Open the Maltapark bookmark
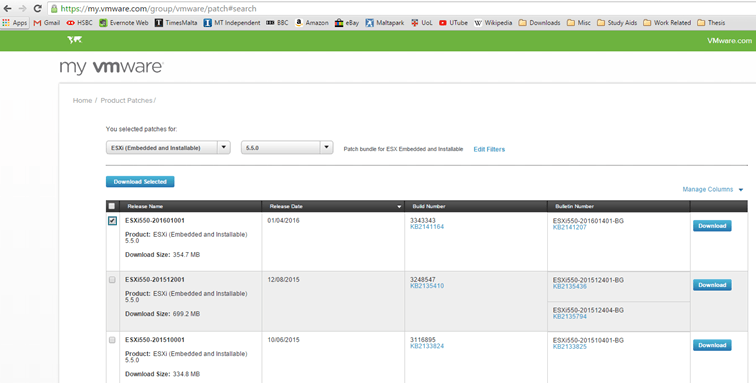 385,23
